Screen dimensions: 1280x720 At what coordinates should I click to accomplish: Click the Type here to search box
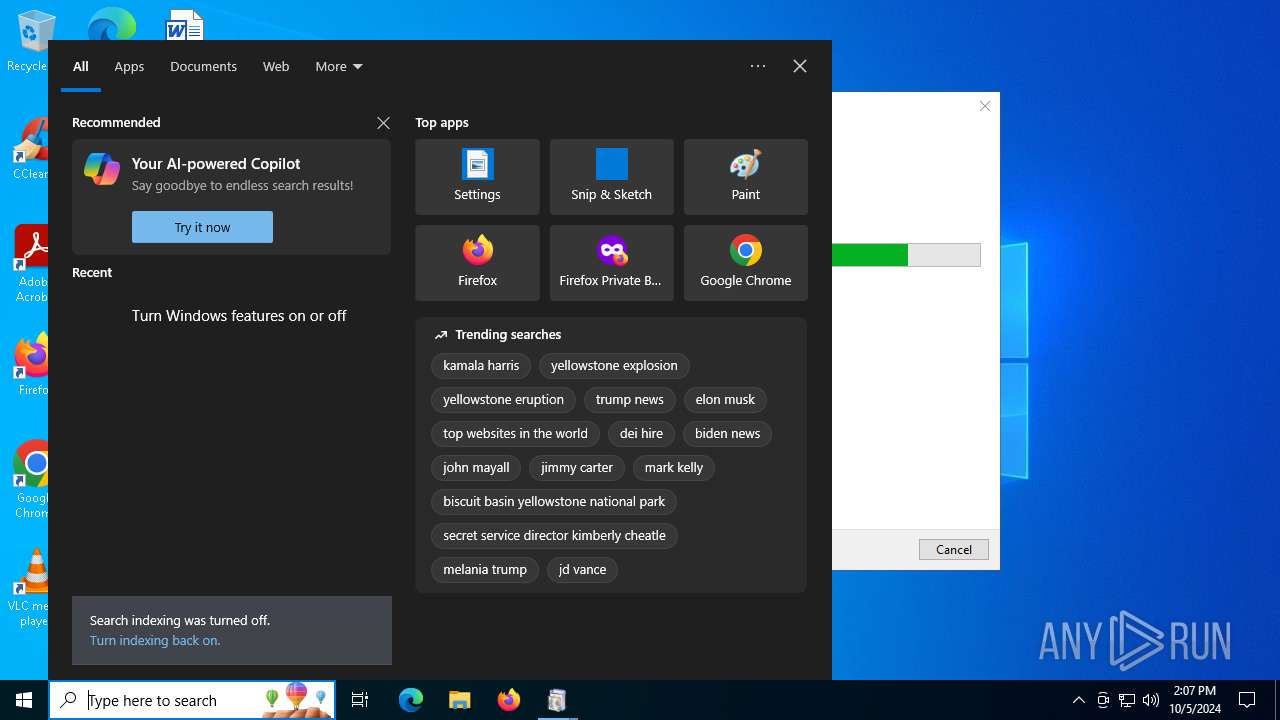tap(193, 700)
